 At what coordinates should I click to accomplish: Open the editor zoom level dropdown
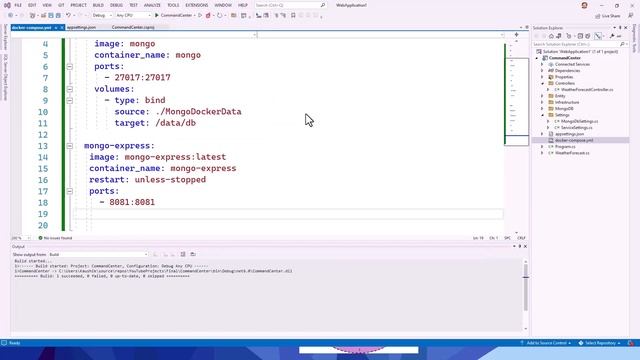[21, 238]
